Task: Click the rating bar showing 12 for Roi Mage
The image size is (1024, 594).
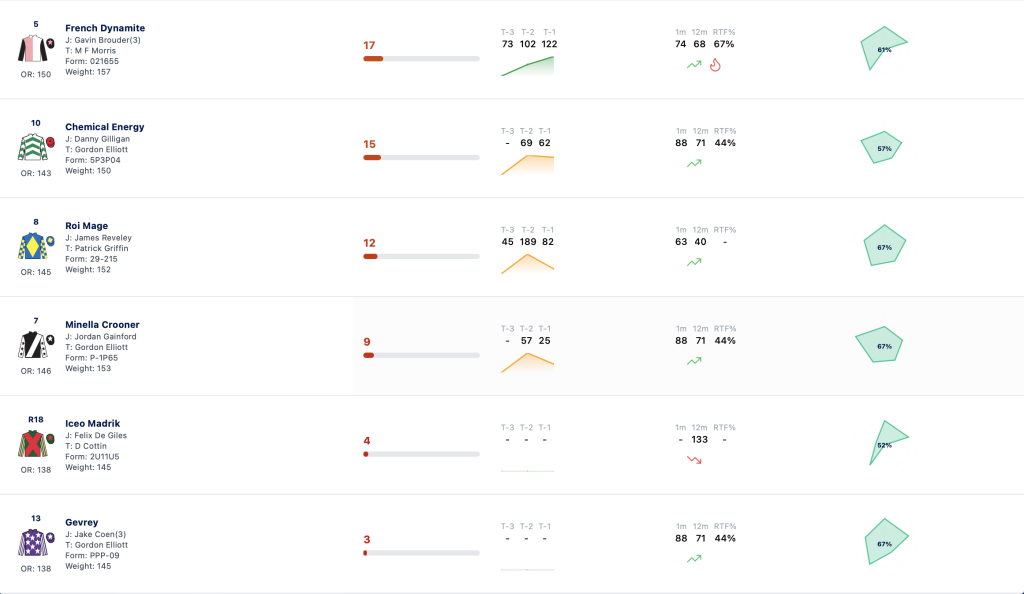Action: click(421, 257)
